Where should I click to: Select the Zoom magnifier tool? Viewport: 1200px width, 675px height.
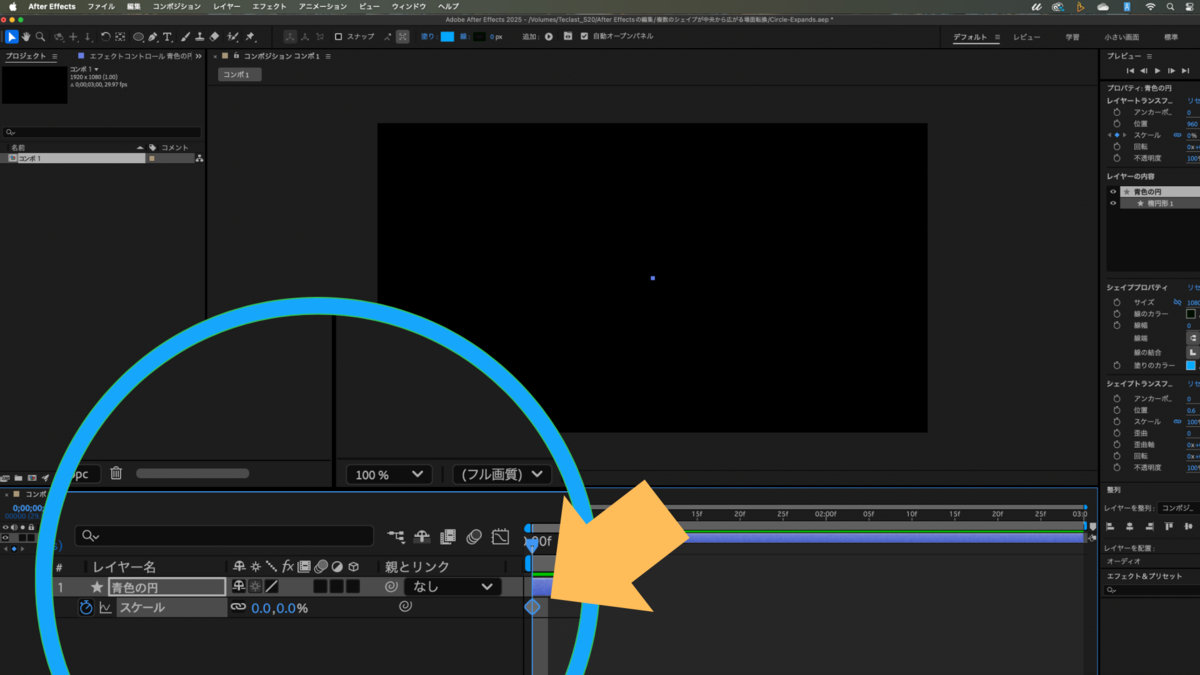coord(40,37)
